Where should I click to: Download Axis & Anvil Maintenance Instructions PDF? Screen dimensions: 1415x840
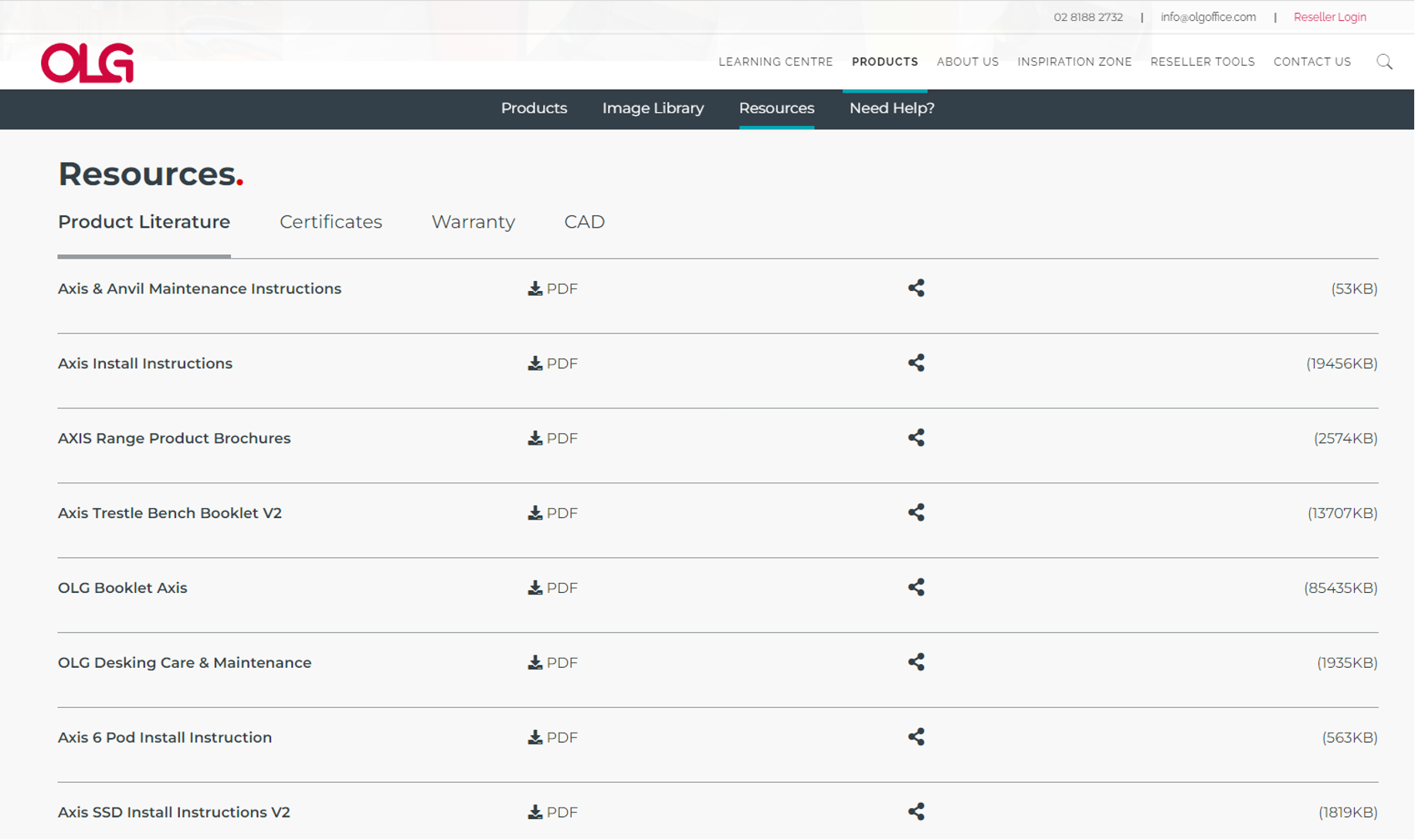click(552, 289)
